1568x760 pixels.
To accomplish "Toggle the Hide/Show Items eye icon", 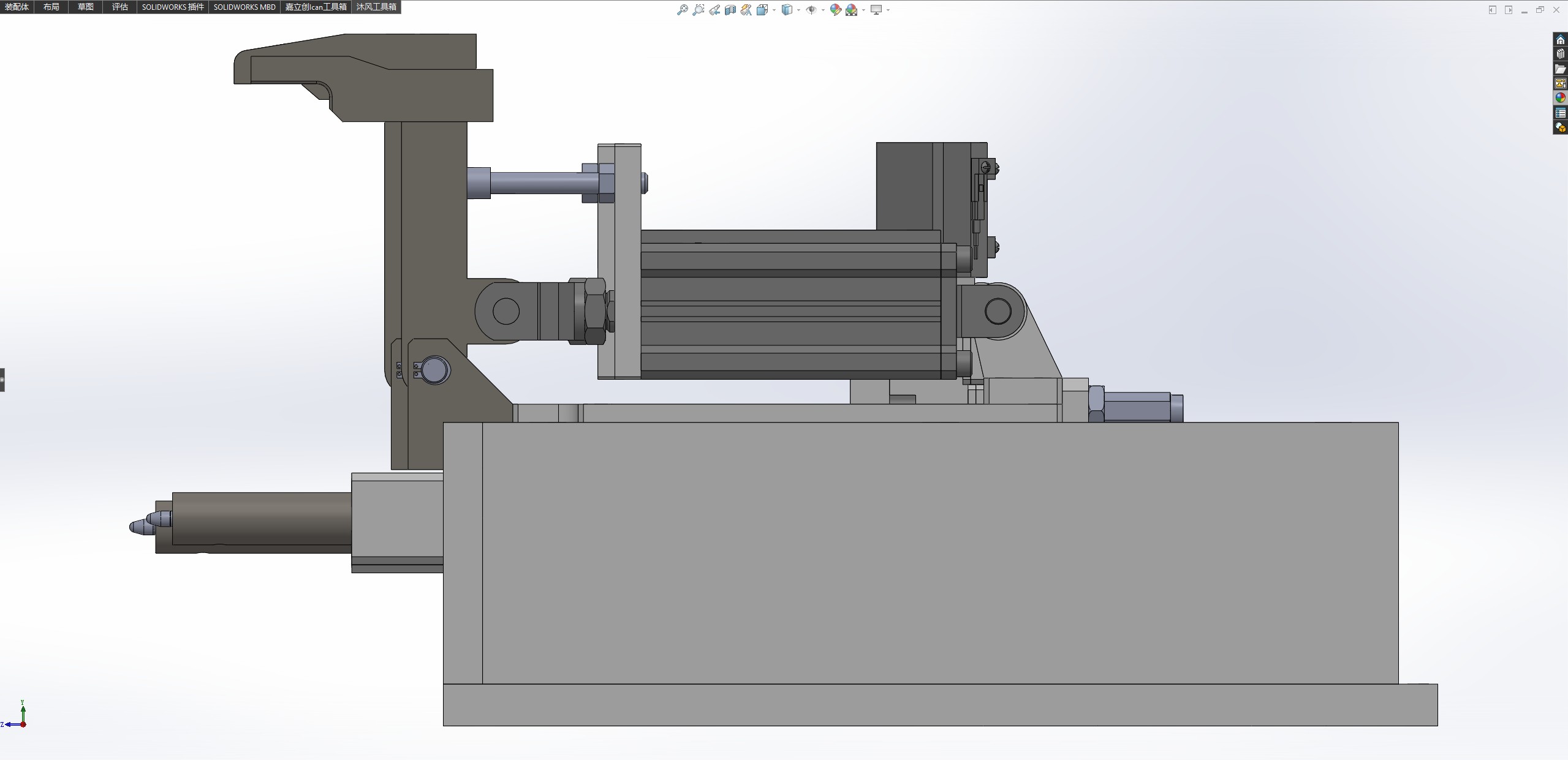I will point(811,10).
